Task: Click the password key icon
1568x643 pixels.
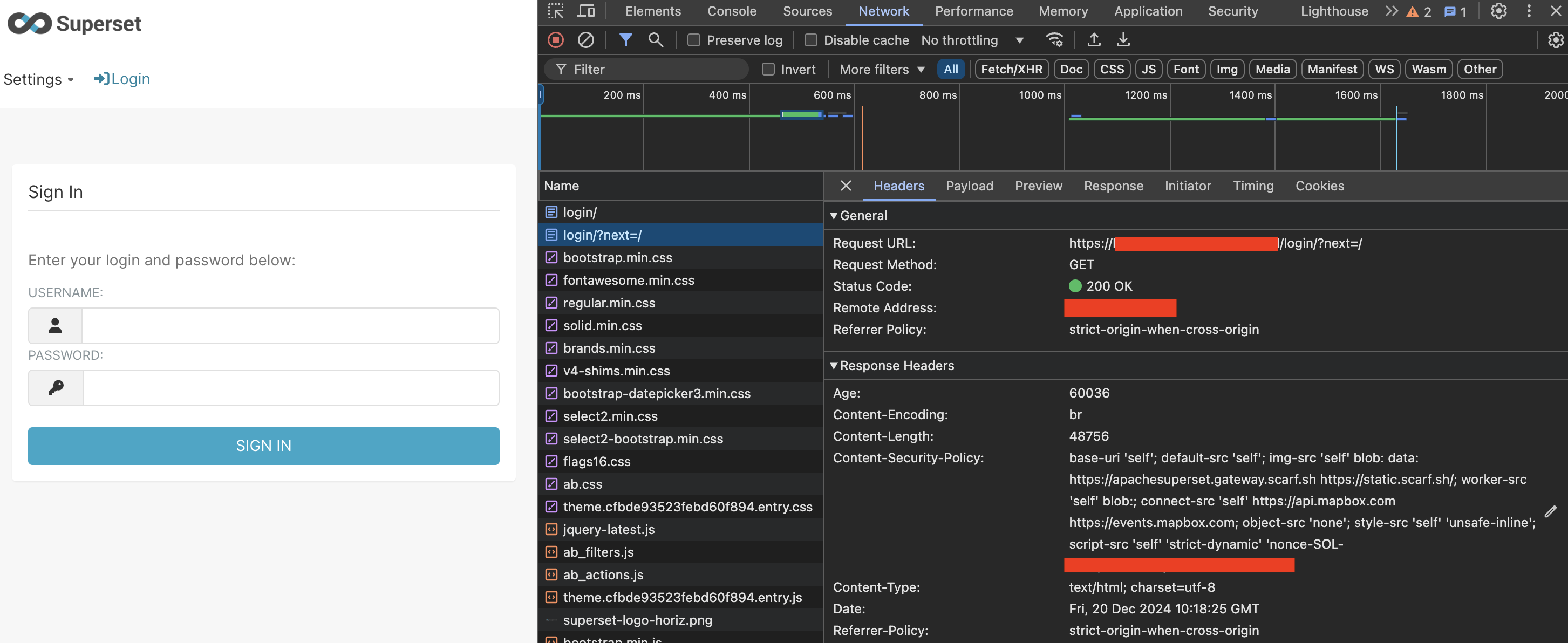Action: click(56, 387)
